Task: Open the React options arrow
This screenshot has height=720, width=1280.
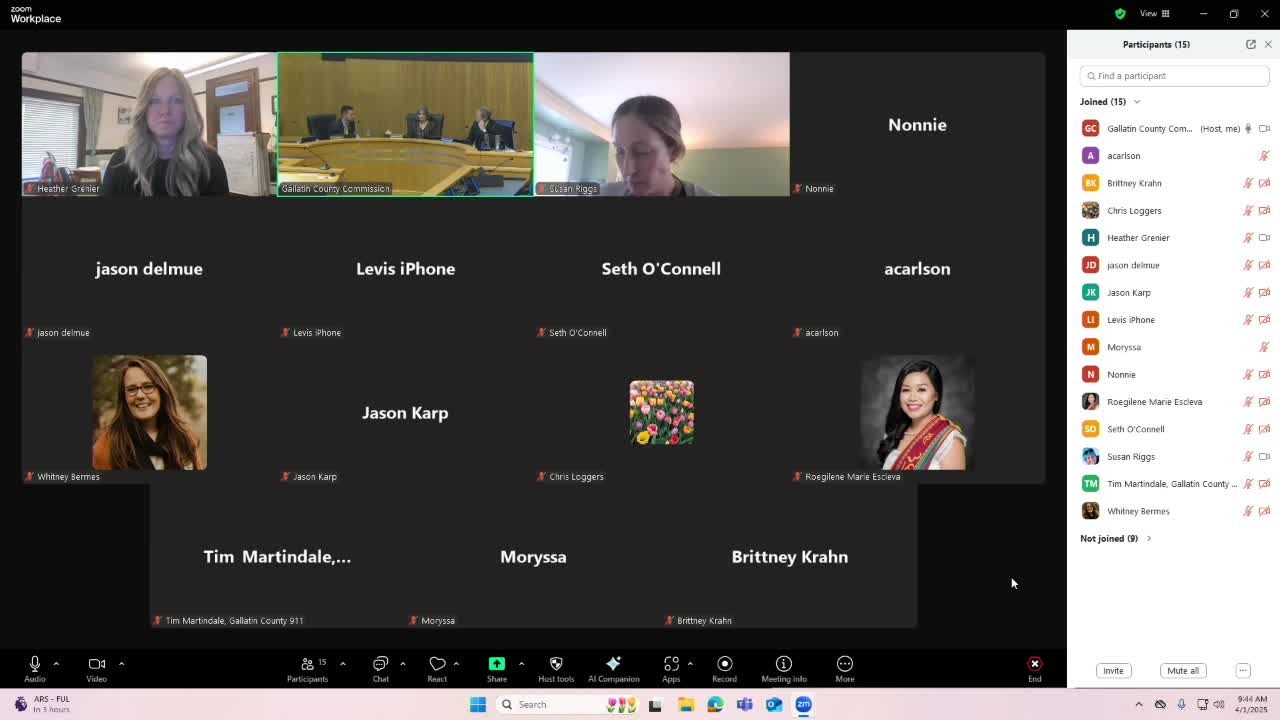Action: (x=456, y=663)
